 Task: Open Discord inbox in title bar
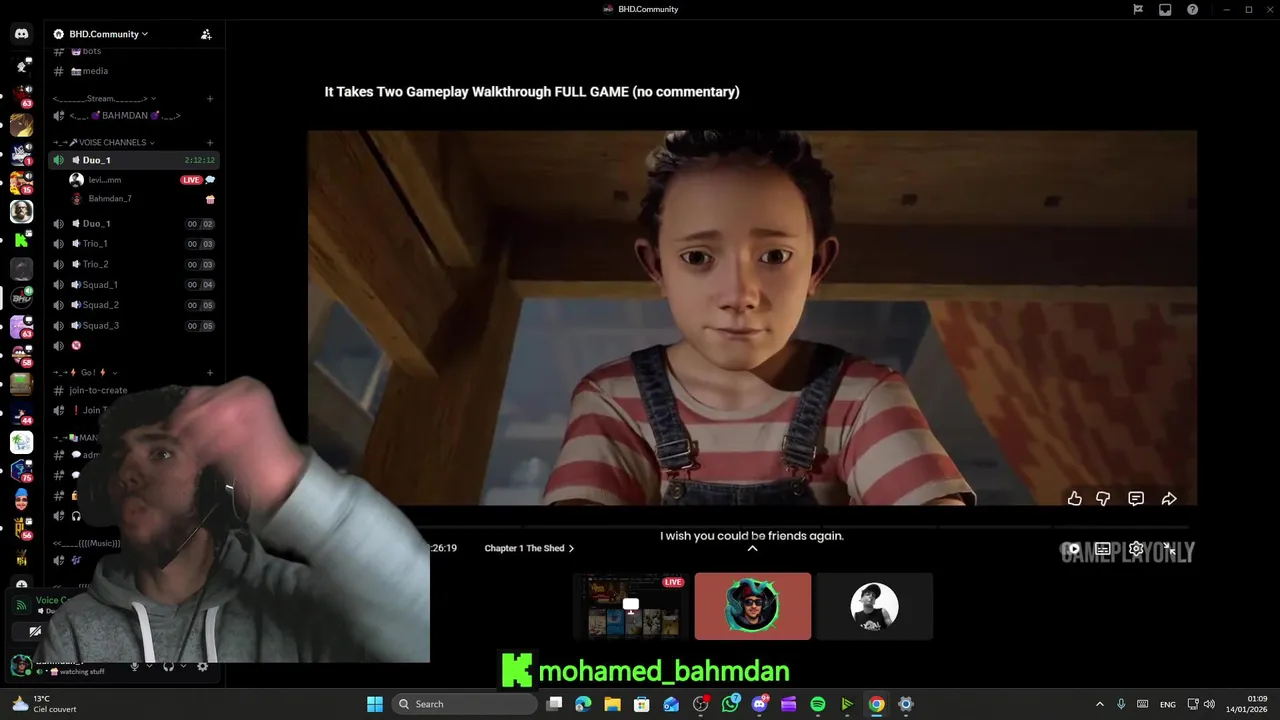[1165, 9]
